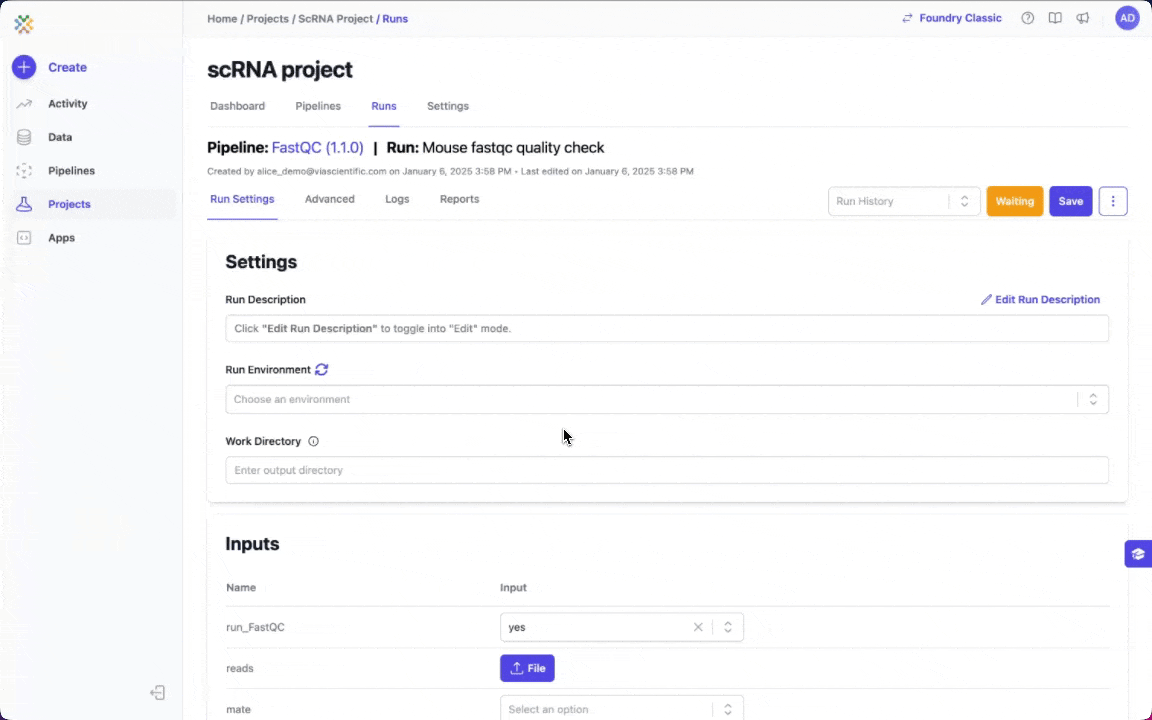Click the File upload button for reads
1152x720 pixels.
pyautogui.click(x=527, y=668)
